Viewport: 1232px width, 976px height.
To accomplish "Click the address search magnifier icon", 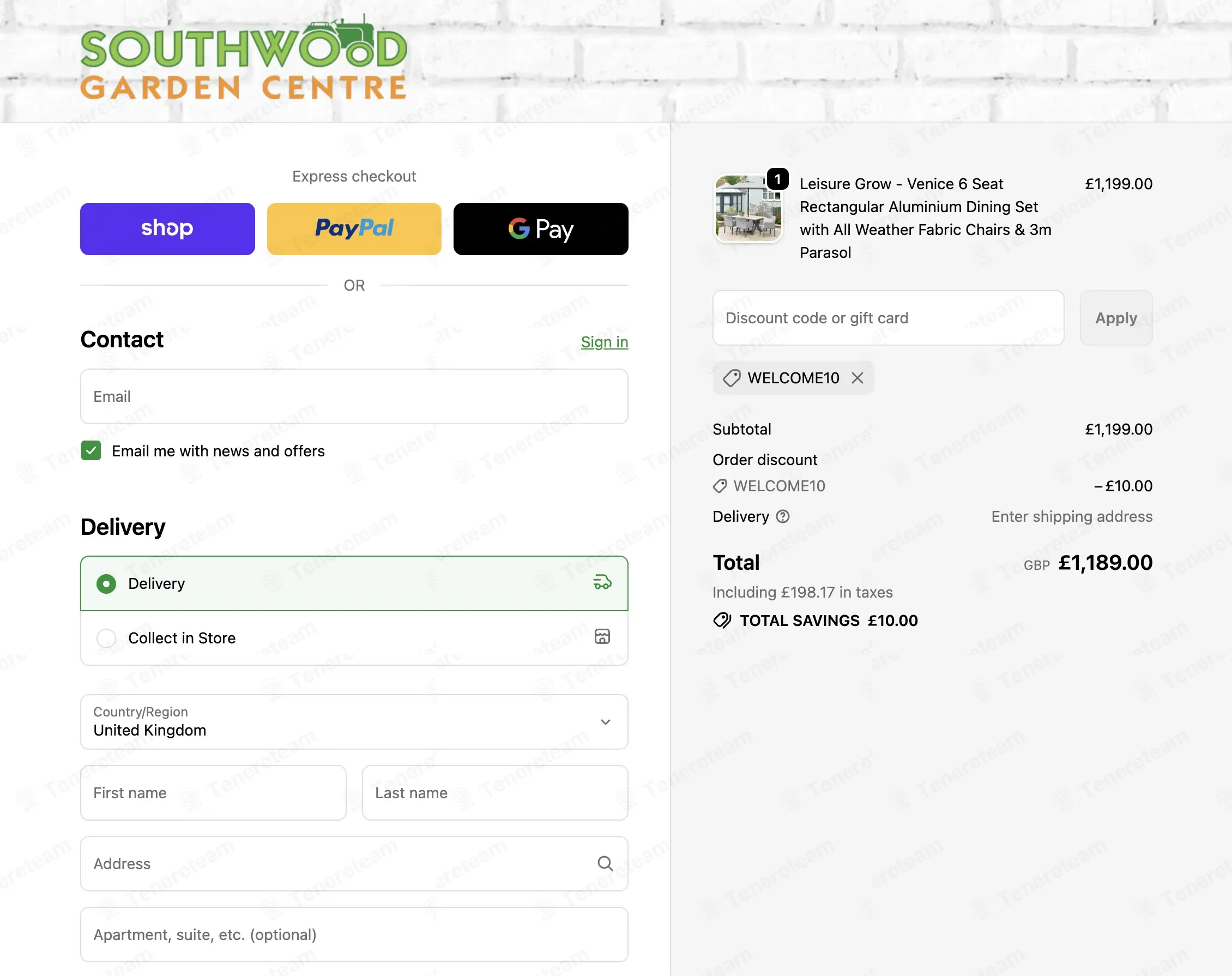I will point(605,864).
